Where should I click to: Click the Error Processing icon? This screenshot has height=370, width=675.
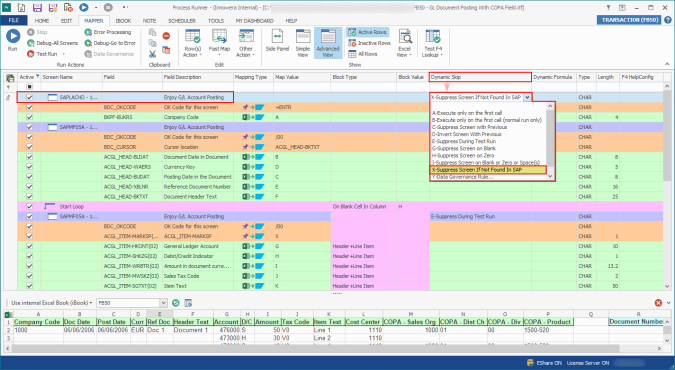click(88, 32)
